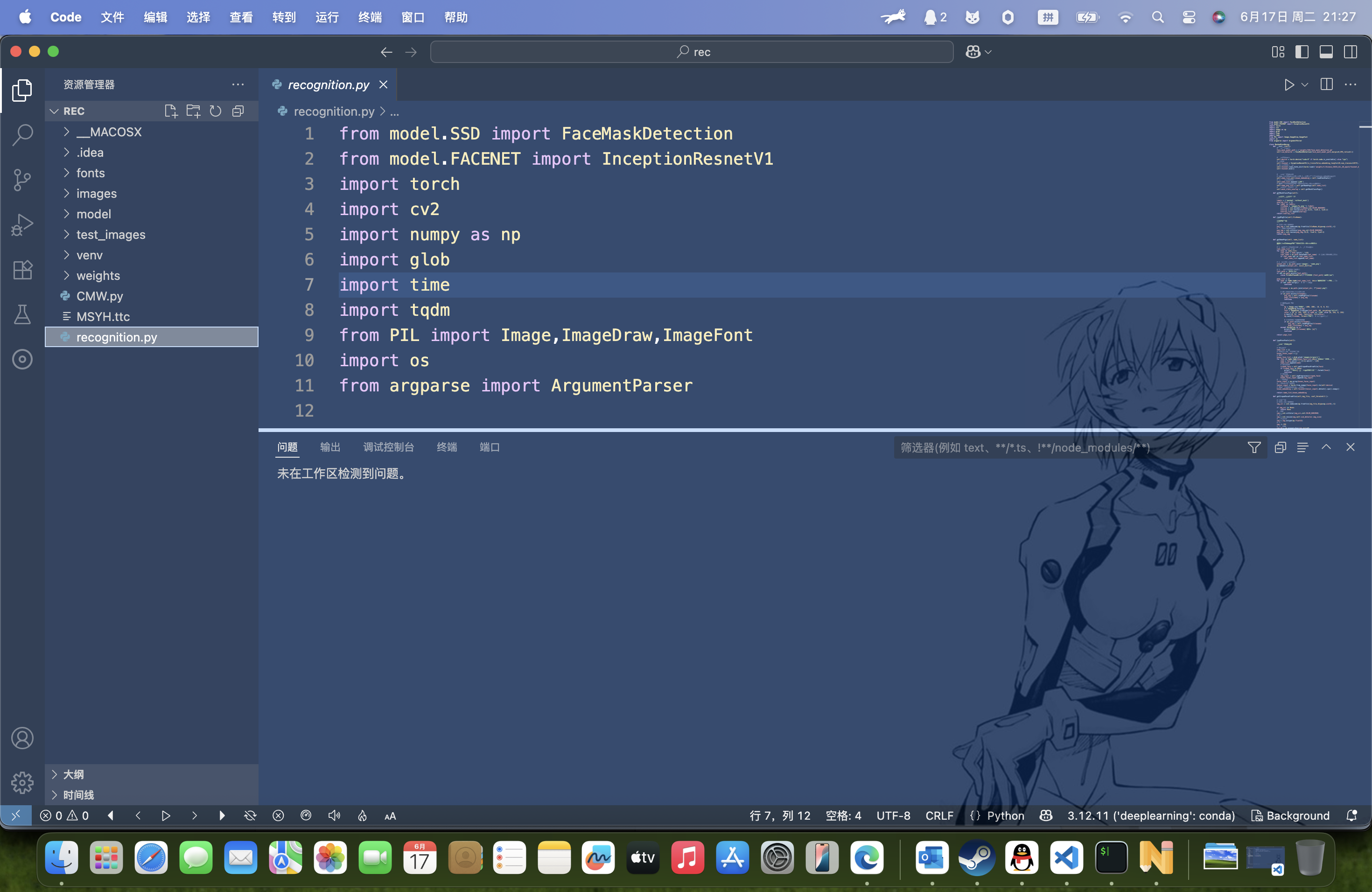Screen dimensions: 1372x892
Task: Expand the model folder
Action: pyautogui.click(x=151, y=214)
